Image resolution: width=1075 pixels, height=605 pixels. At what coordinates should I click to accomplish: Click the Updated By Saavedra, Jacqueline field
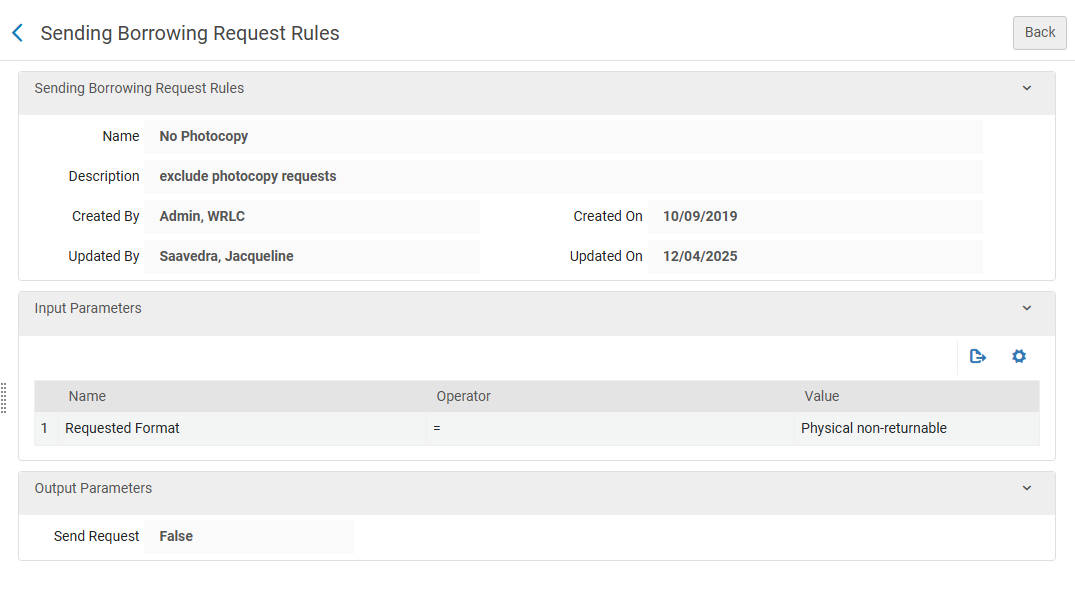coord(311,256)
